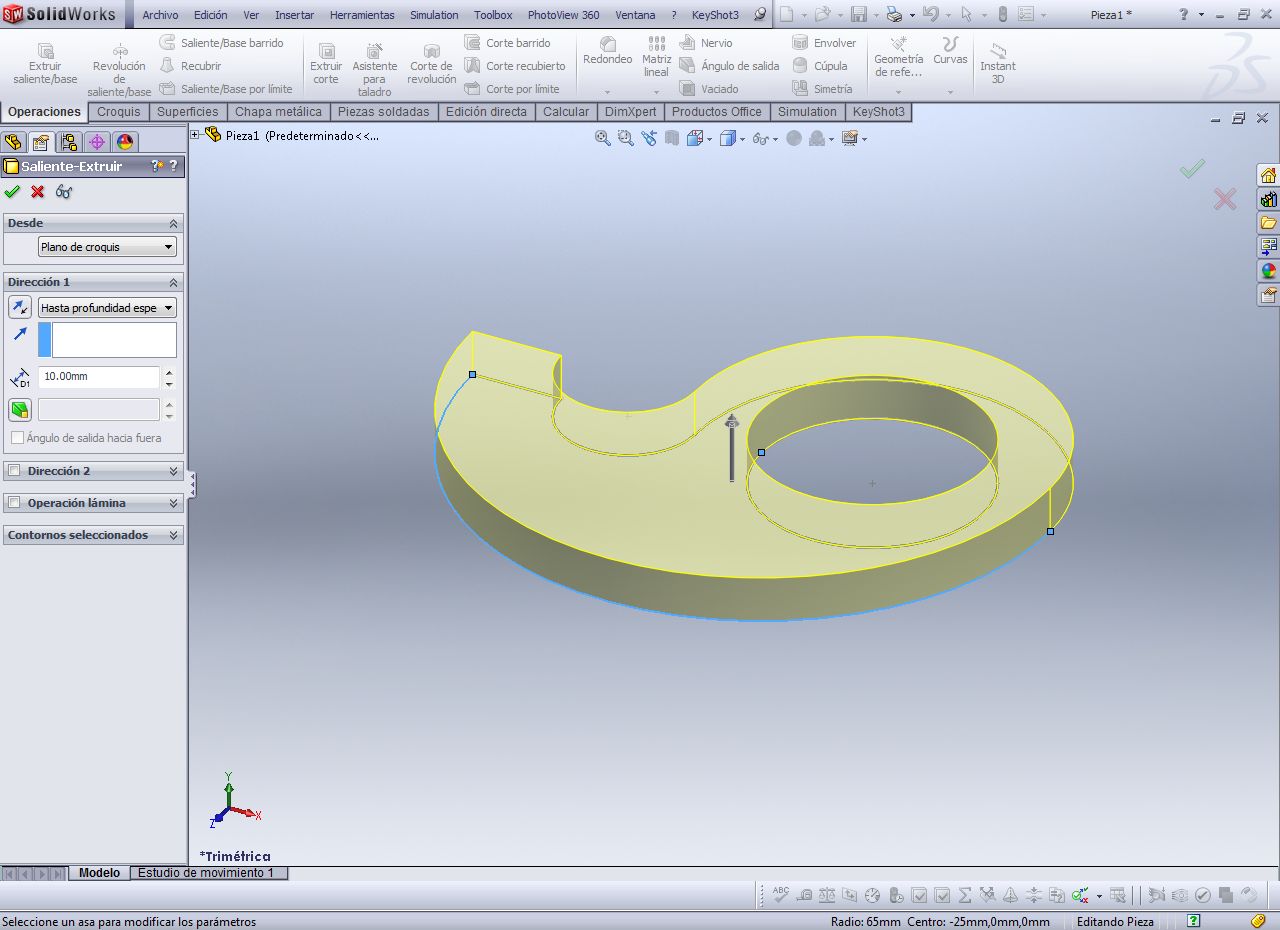The width and height of the screenshot is (1280, 930).
Task: Open task pane Appearances icon
Action: 1268,271
